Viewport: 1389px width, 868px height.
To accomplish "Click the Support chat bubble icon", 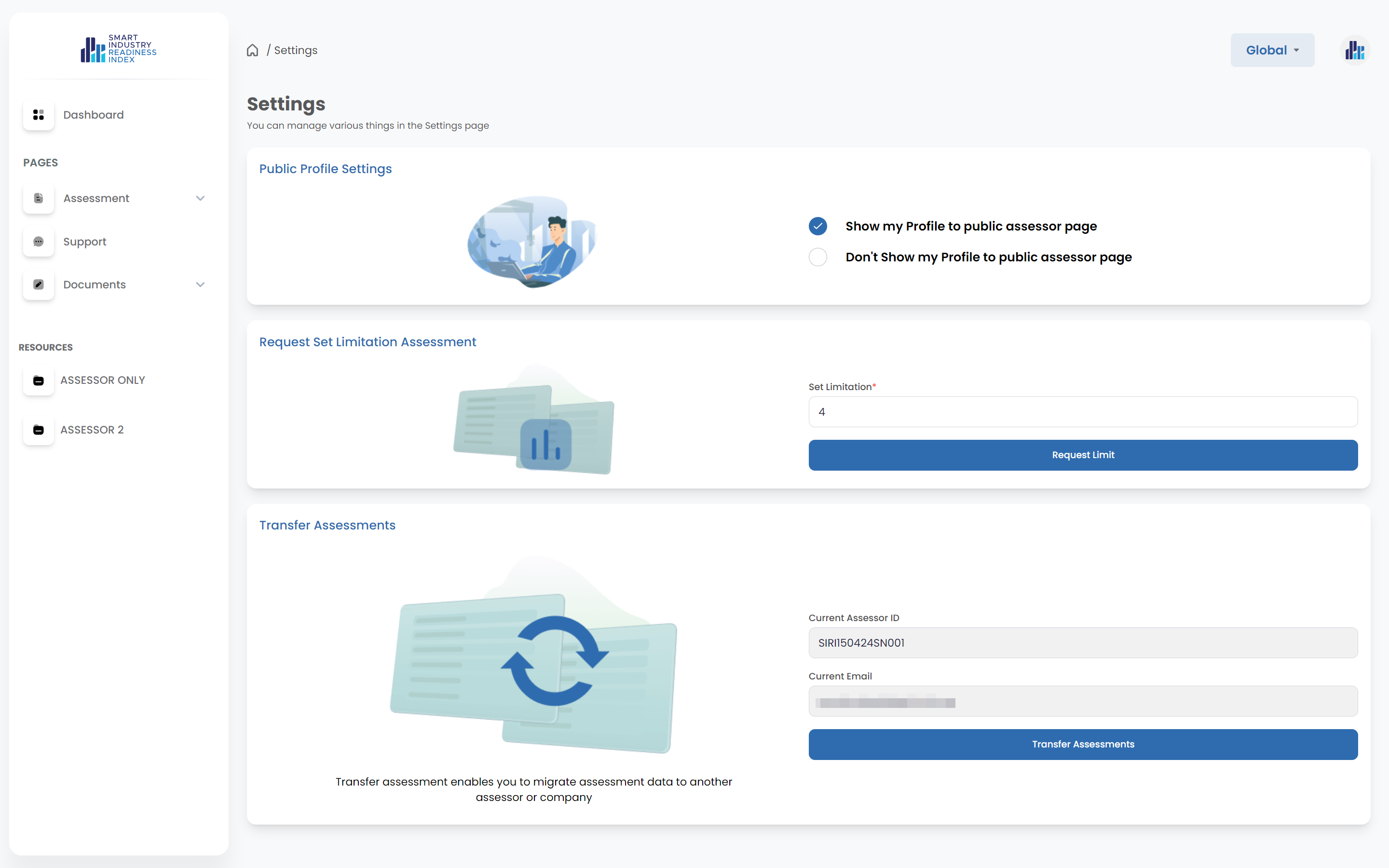I will coord(39,242).
